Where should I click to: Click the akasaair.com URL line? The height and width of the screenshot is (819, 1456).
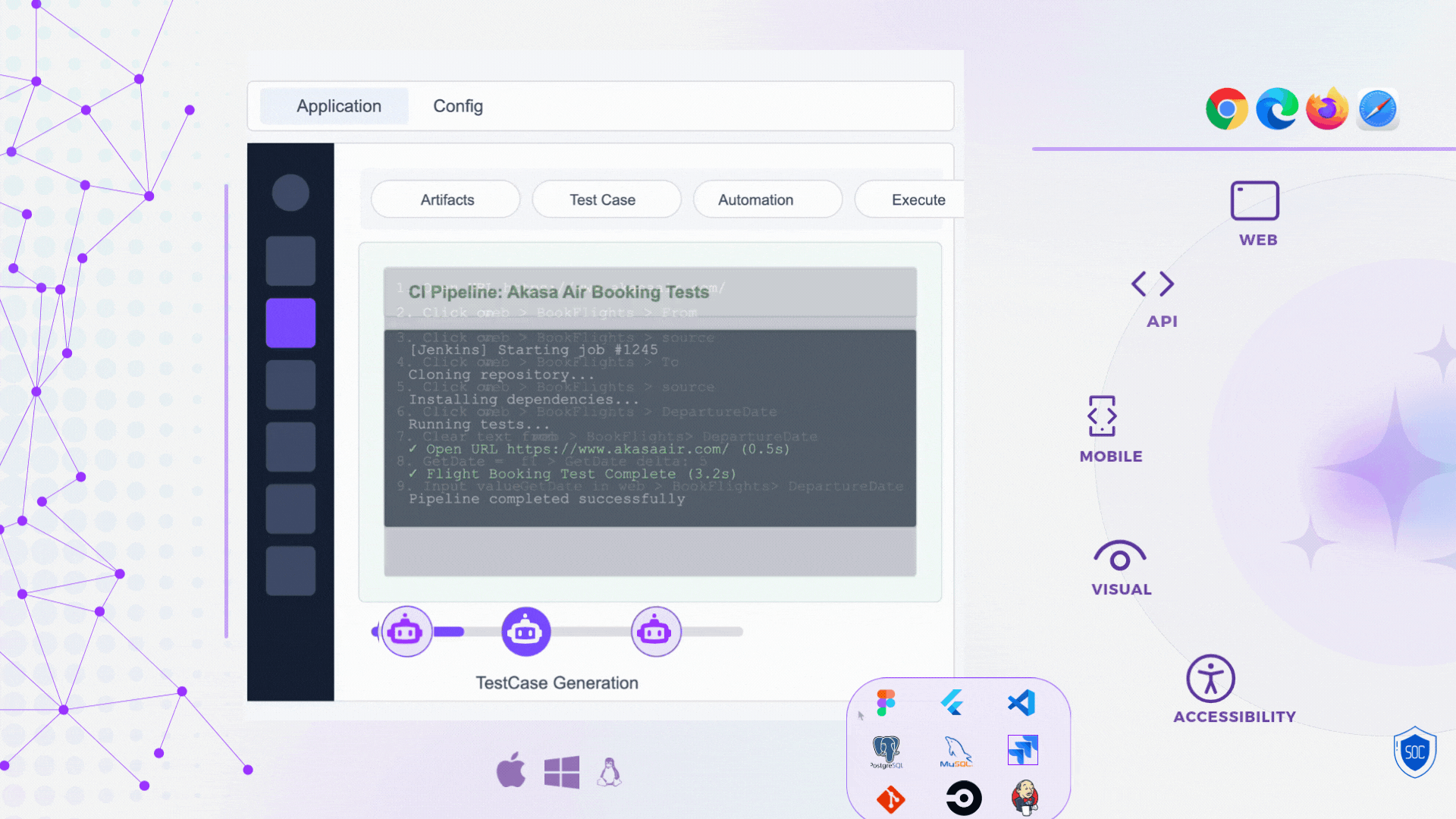pyautogui.click(x=599, y=449)
